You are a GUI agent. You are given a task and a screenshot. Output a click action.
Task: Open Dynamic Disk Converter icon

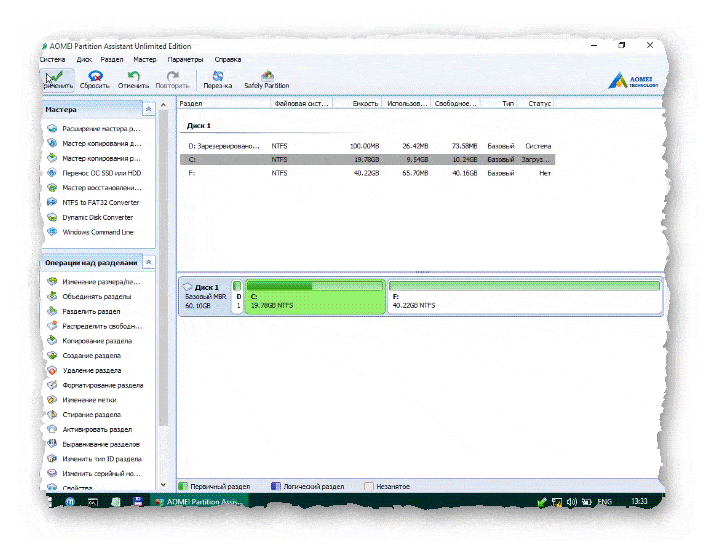click(x=52, y=217)
